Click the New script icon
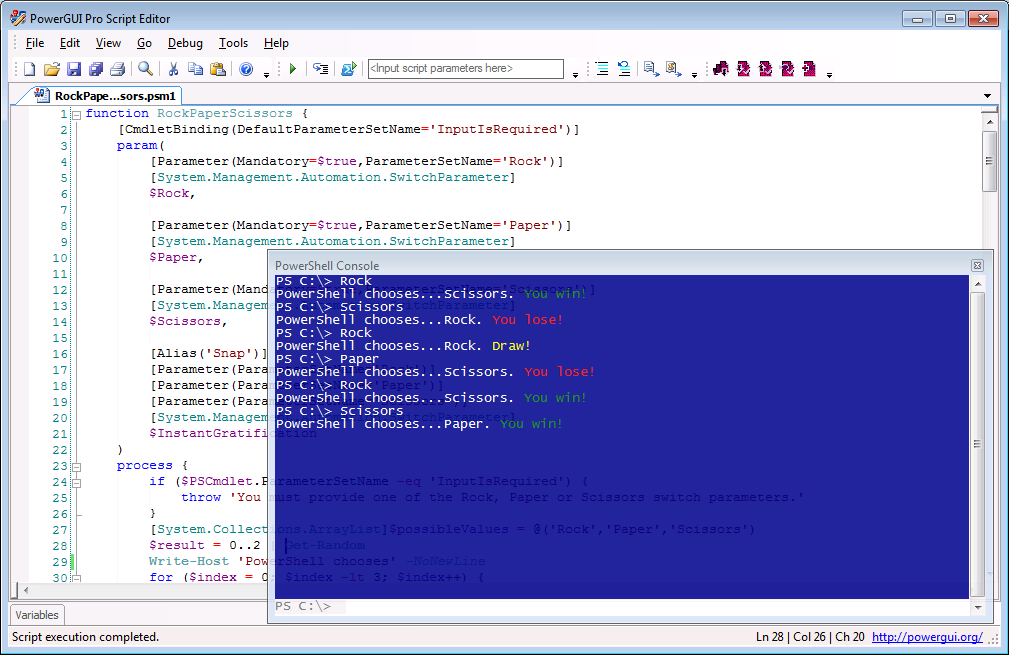Image resolution: width=1009 pixels, height=655 pixels. pyautogui.click(x=29, y=69)
